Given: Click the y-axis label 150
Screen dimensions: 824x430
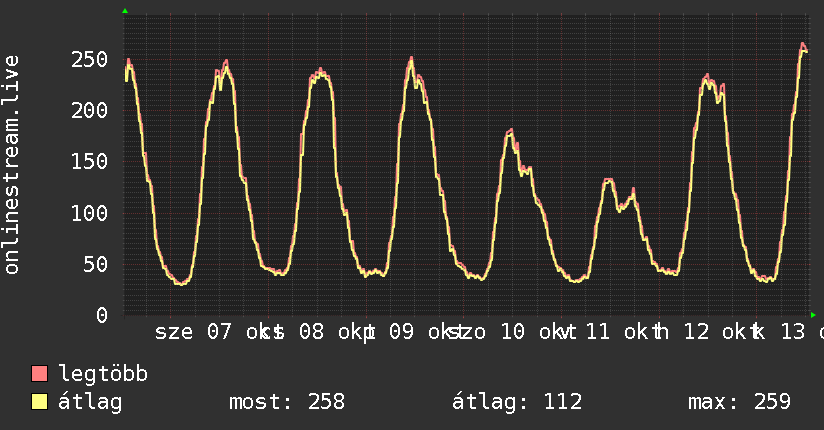Looking at the screenshot, I should pyautogui.click(x=89, y=161).
